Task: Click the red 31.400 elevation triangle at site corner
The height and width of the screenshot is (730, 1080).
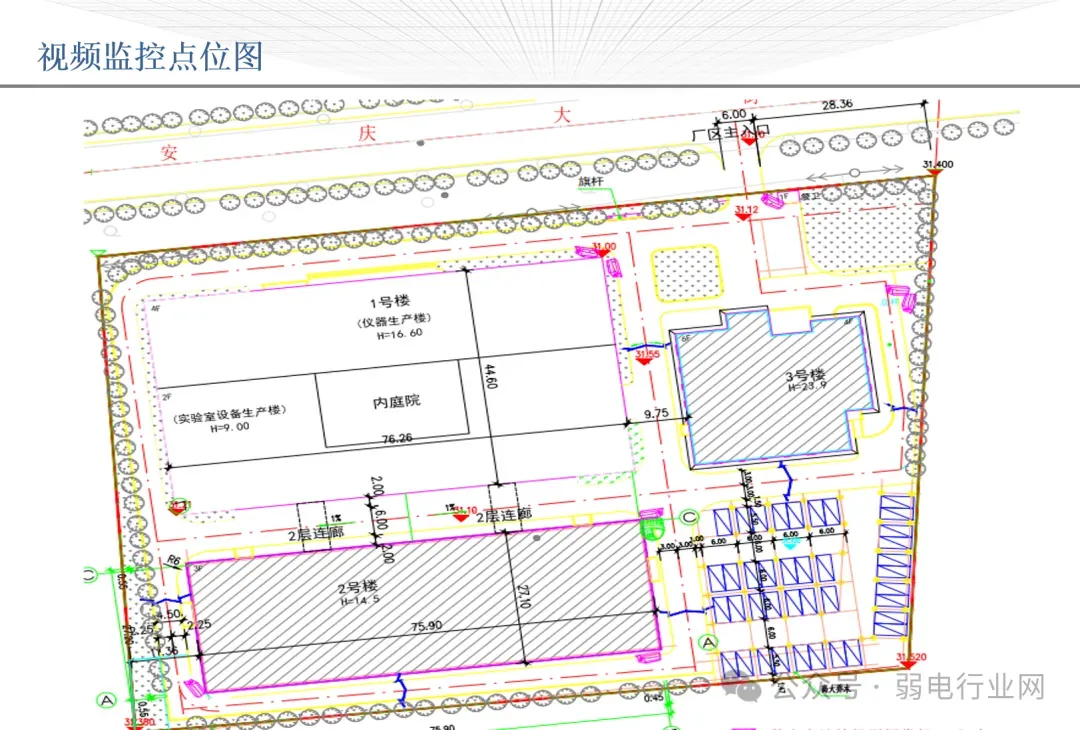Action: (x=935, y=172)
